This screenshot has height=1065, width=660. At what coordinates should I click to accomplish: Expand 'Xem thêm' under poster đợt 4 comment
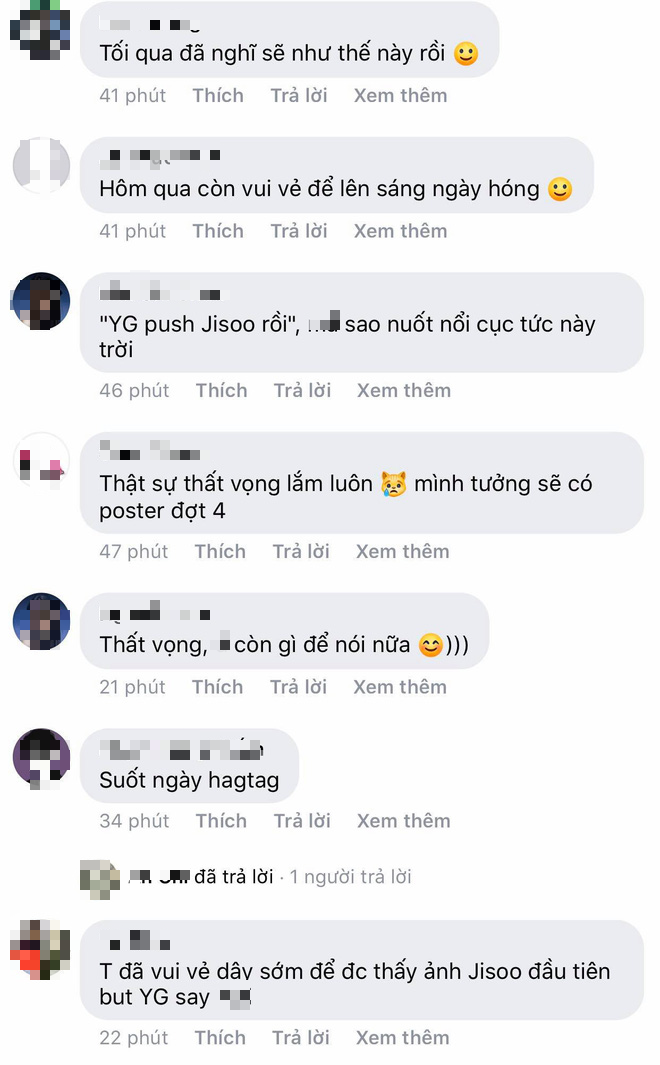(403, 552)
